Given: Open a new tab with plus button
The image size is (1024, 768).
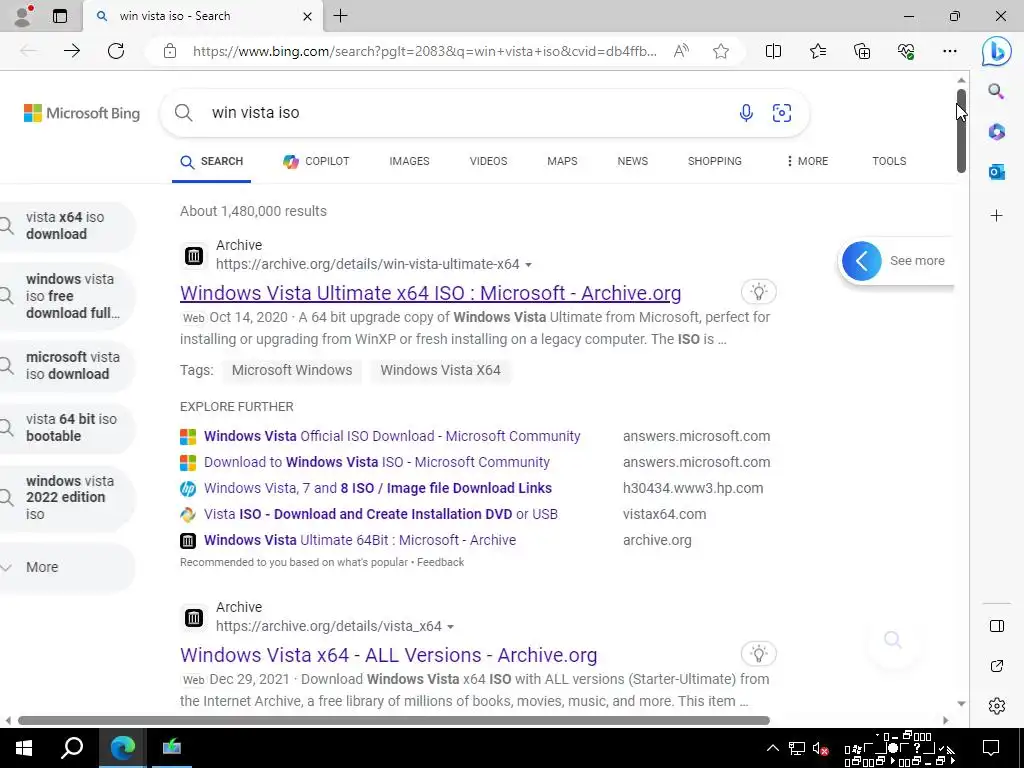Looking at the screenshot, I should point(340,16).
